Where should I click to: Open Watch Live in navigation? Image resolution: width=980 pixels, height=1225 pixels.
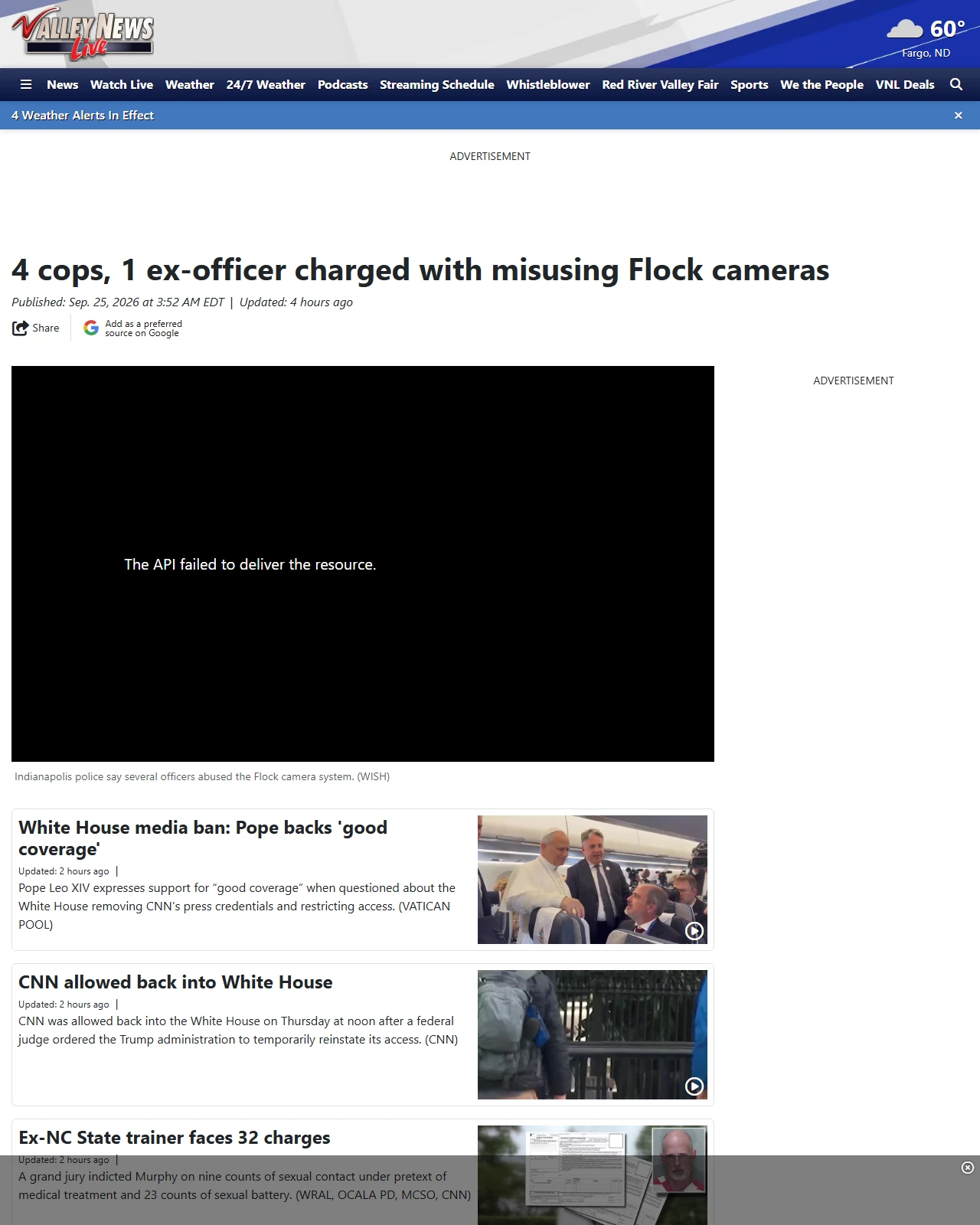point(122,85)
